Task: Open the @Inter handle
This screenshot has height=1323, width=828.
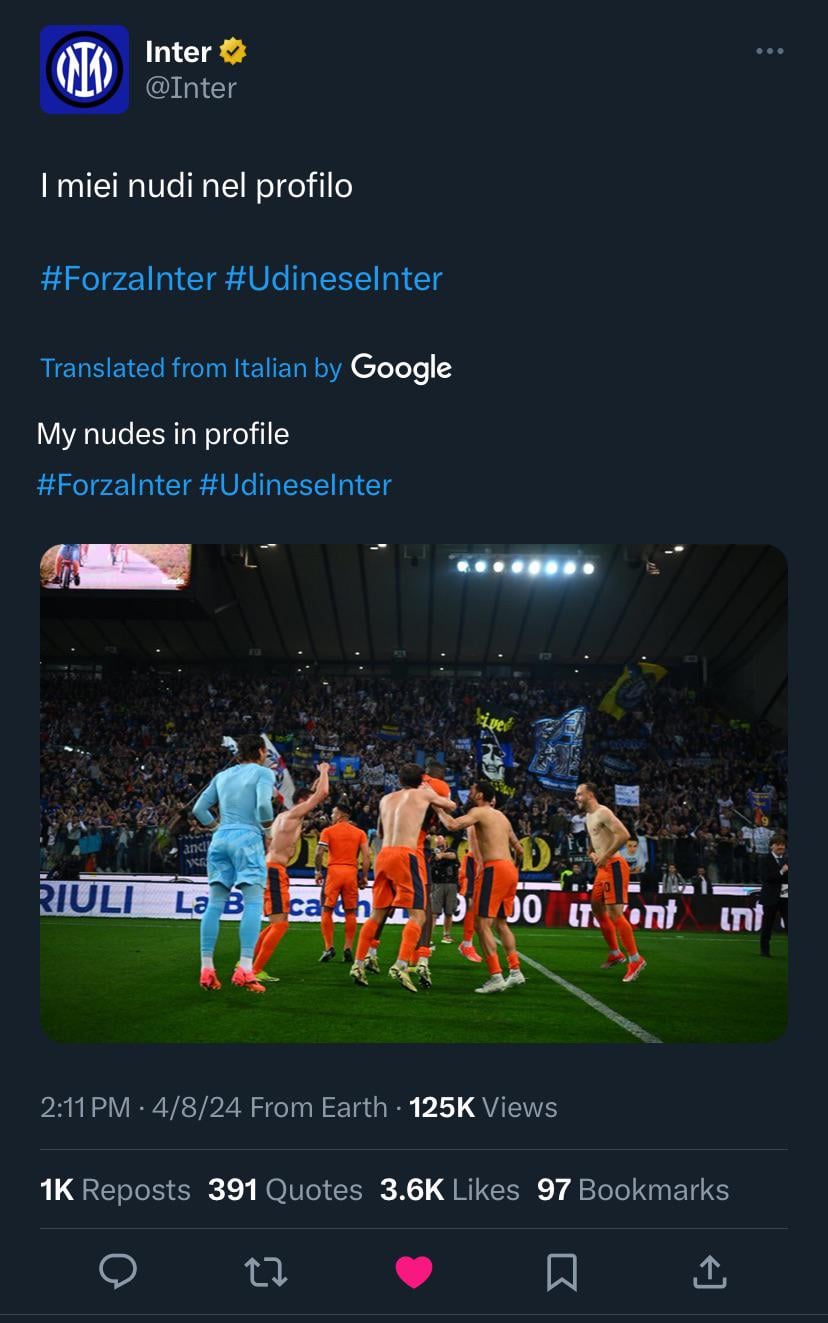Action: [191, 88]
